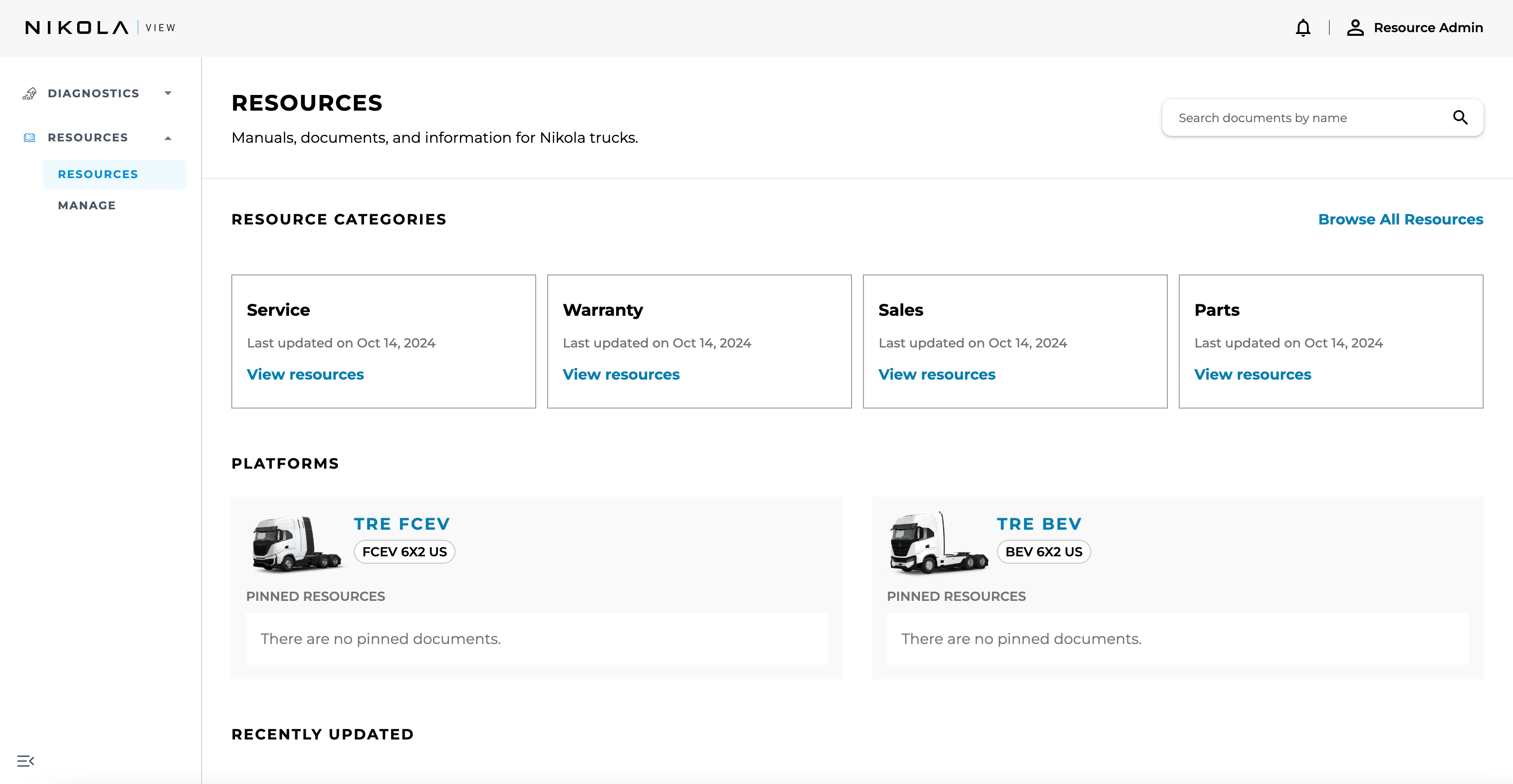Collapse the sidebar with the menu icon
This screenshot has height=784, width=1513.
click(25, 761)
